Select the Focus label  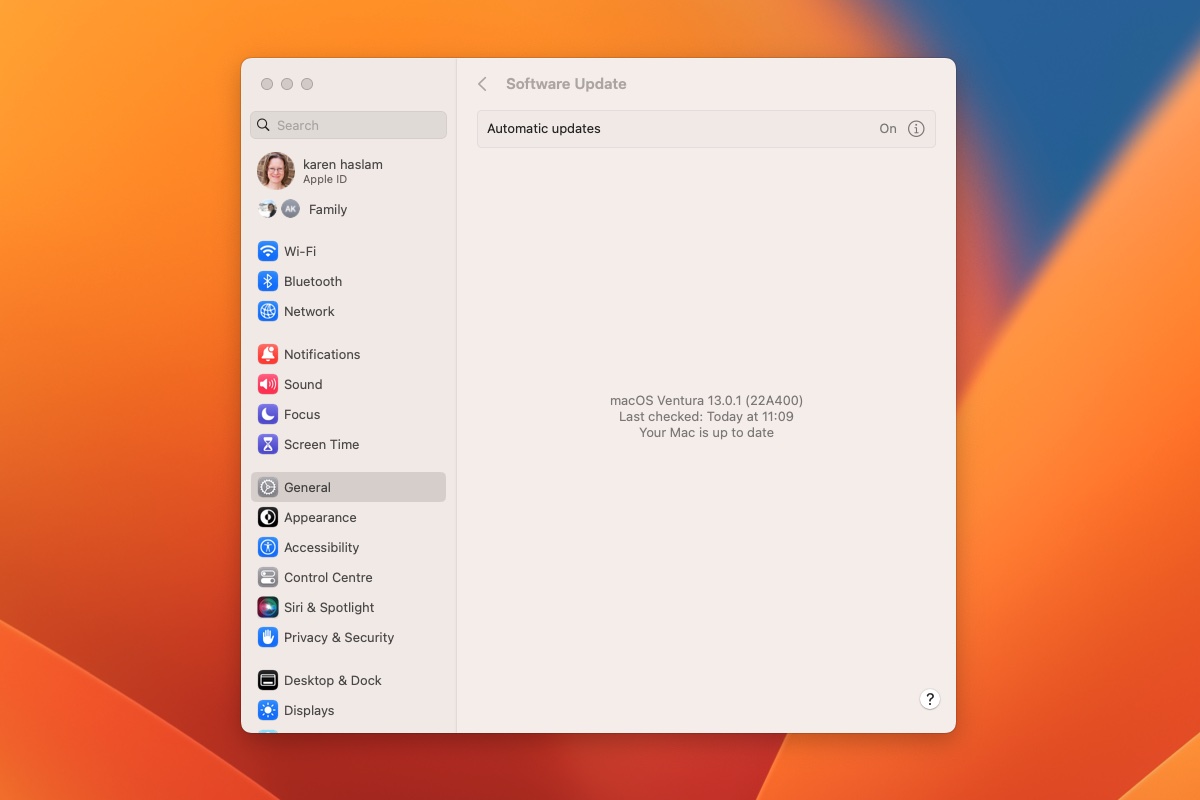pos(302,414)
